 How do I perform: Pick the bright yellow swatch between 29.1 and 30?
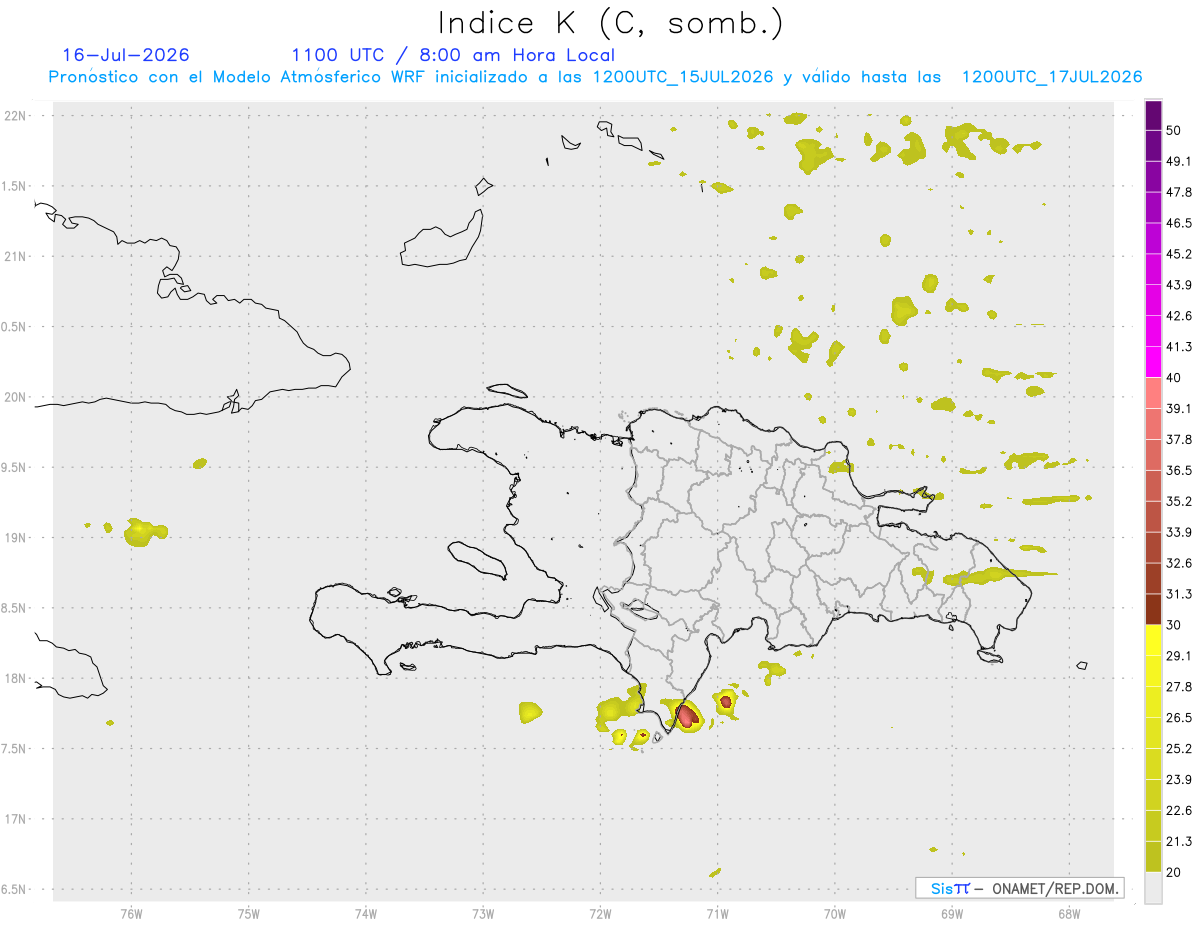(1153, 640)
